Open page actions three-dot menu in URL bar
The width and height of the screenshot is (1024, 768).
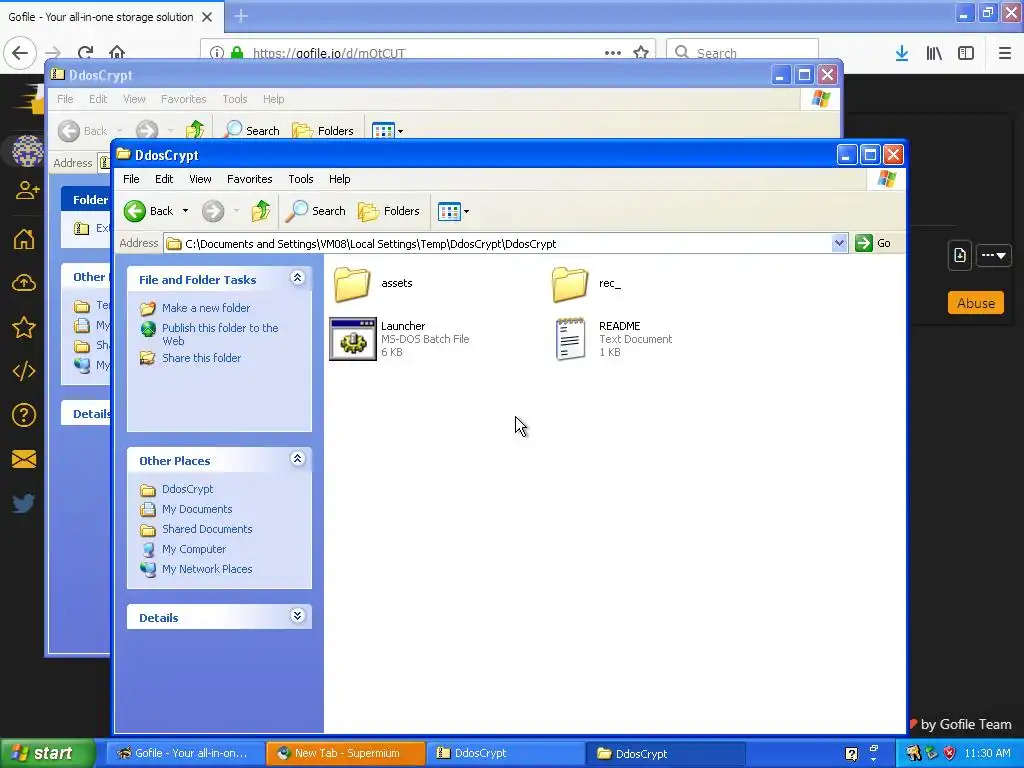(x=613, y=53)
